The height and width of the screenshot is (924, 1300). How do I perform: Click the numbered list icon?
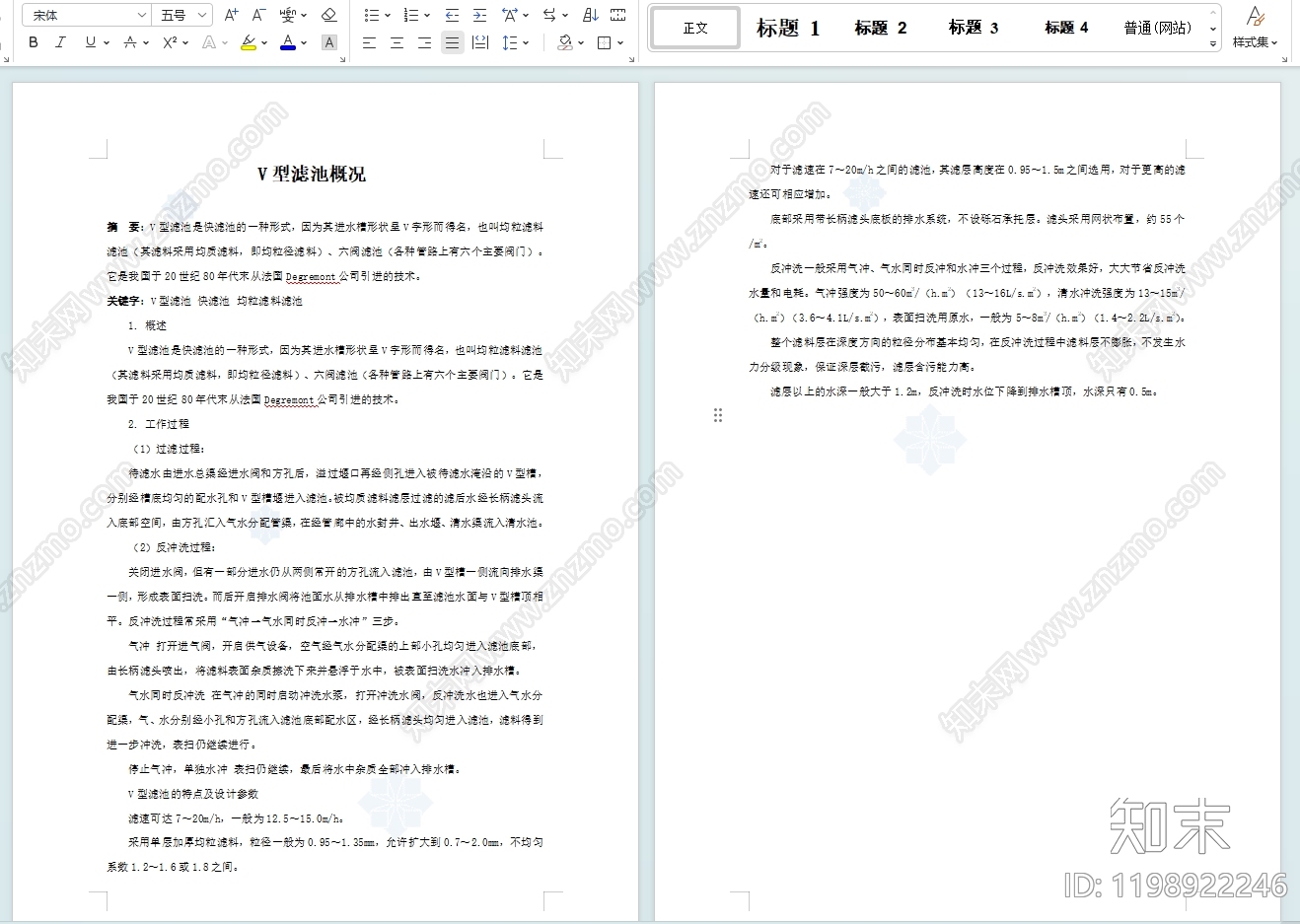click(x=411, y=15)
